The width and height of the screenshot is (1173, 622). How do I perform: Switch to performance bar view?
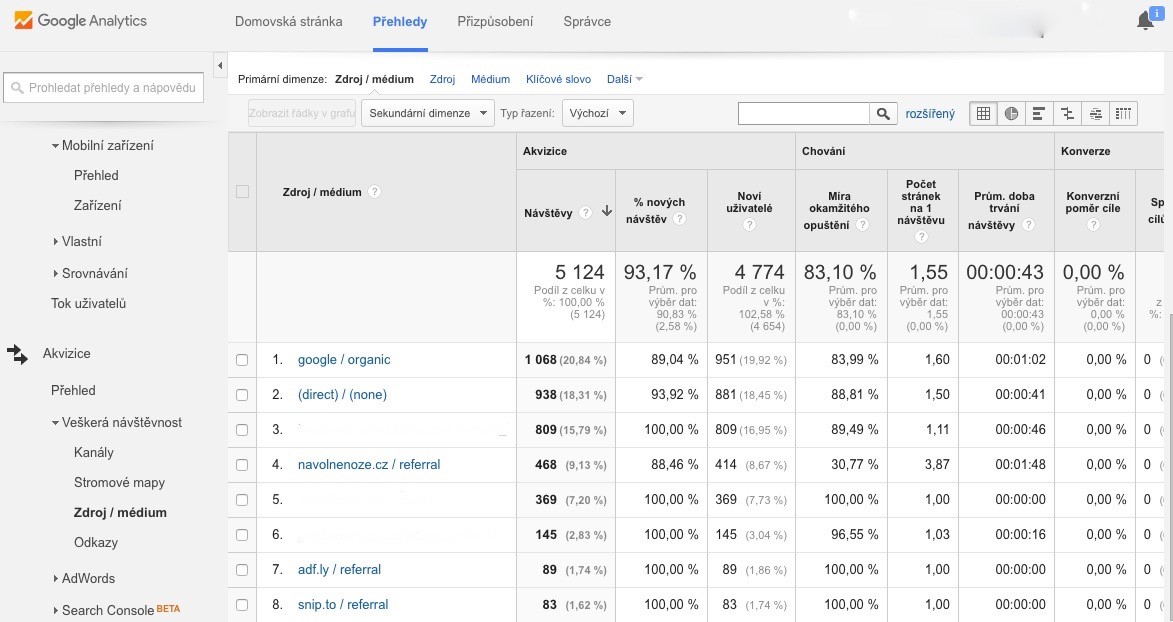pyautogui.click(x=1039, y=114)
